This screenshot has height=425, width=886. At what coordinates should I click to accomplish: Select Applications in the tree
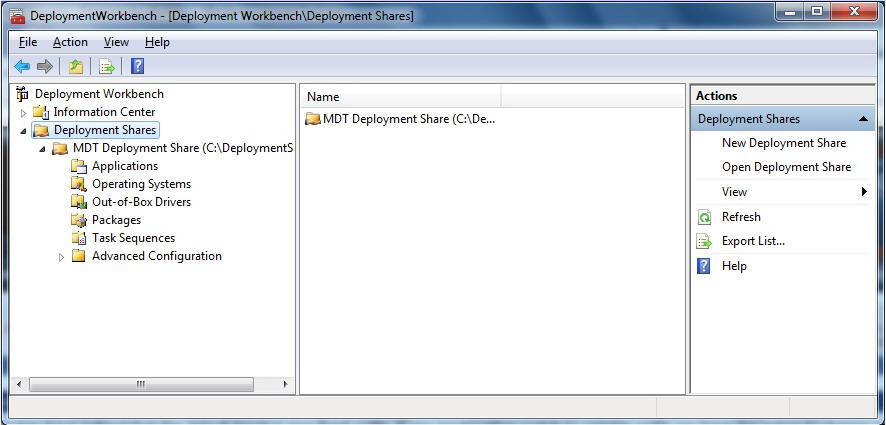[125, 166]
